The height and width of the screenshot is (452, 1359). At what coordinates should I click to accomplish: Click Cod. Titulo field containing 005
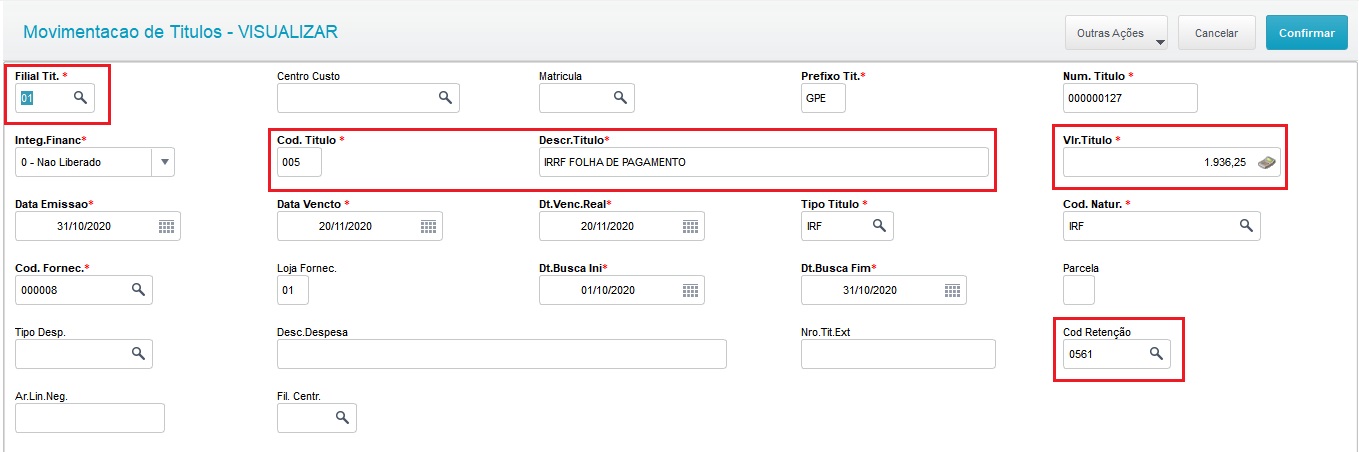click(299, 162)
